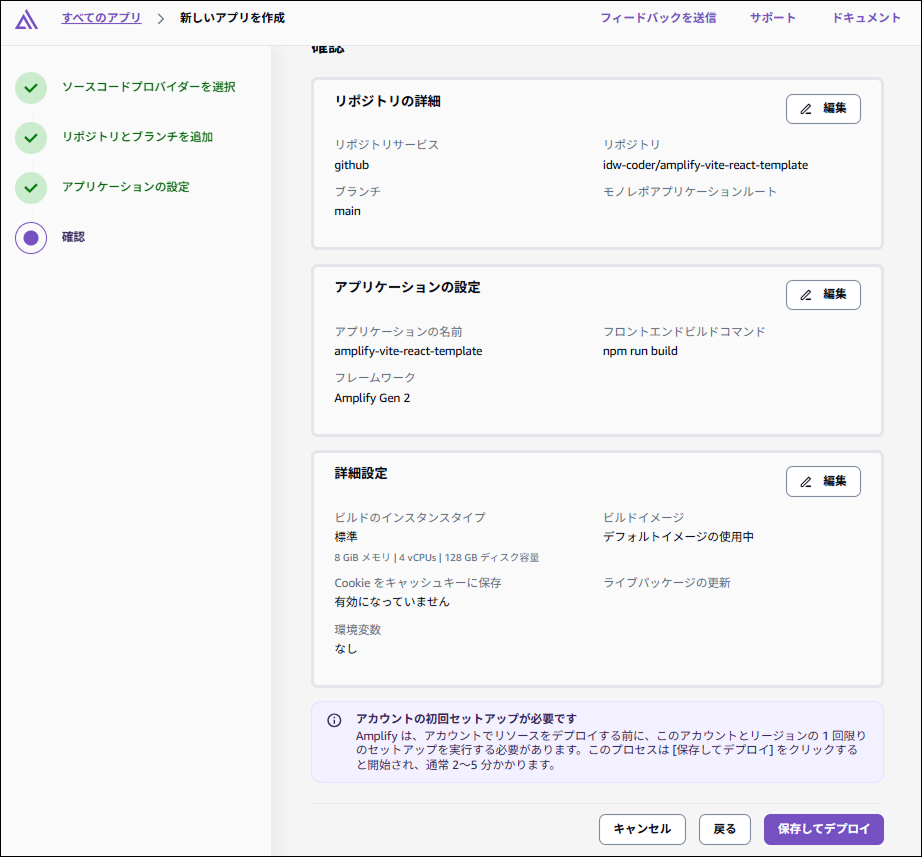Open フィードバックを送信 link
Image resolution: width=922 pixels, height=857 pixels.
point(658,18)
